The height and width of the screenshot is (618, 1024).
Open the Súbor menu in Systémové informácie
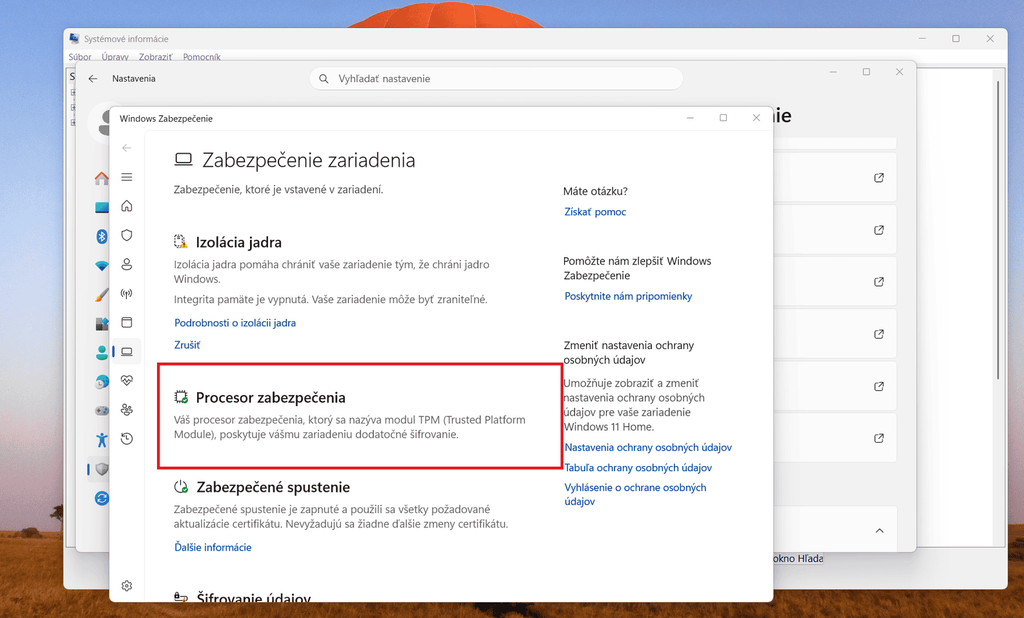pyautogui.click(x=80, y=57)
